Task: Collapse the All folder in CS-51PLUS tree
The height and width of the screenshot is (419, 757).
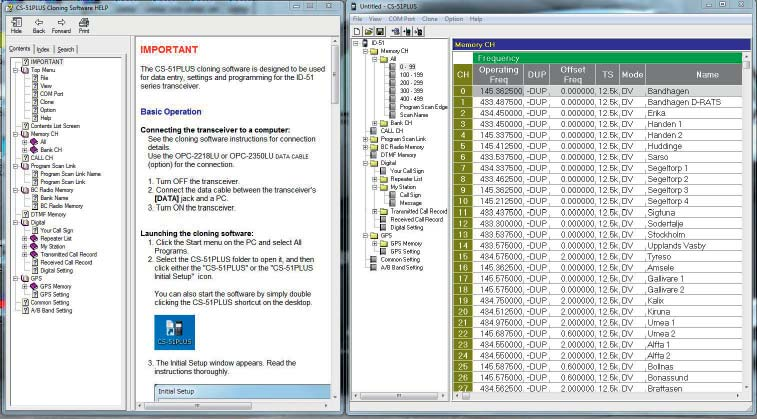Action: click(374, 59)
